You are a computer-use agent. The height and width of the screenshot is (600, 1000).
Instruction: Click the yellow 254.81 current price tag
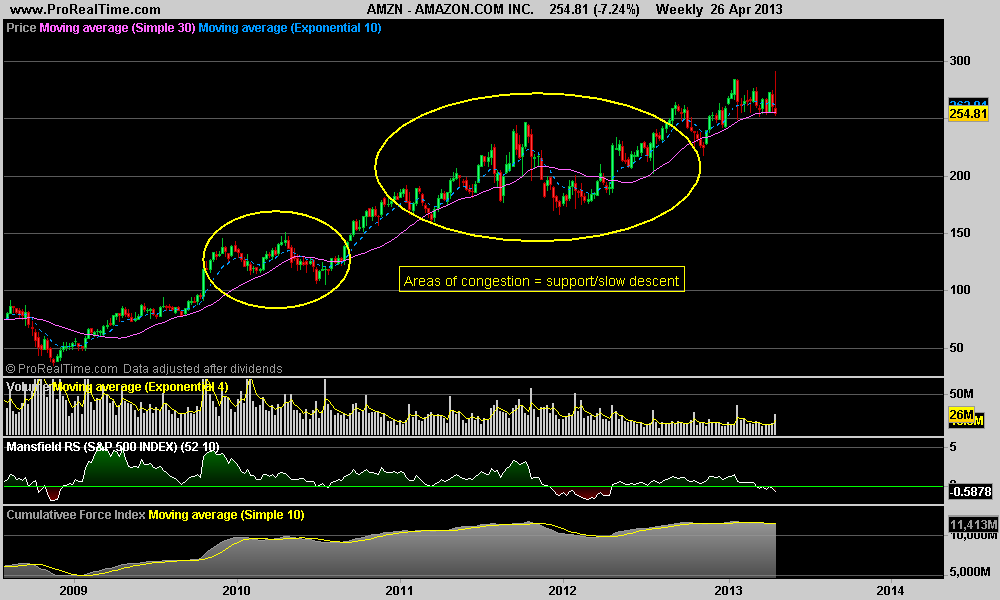point(968,114)
